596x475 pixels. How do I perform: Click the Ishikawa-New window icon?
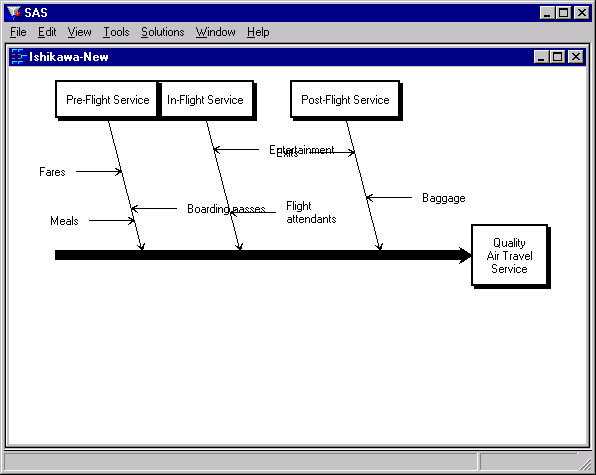[x=18, y=57]
